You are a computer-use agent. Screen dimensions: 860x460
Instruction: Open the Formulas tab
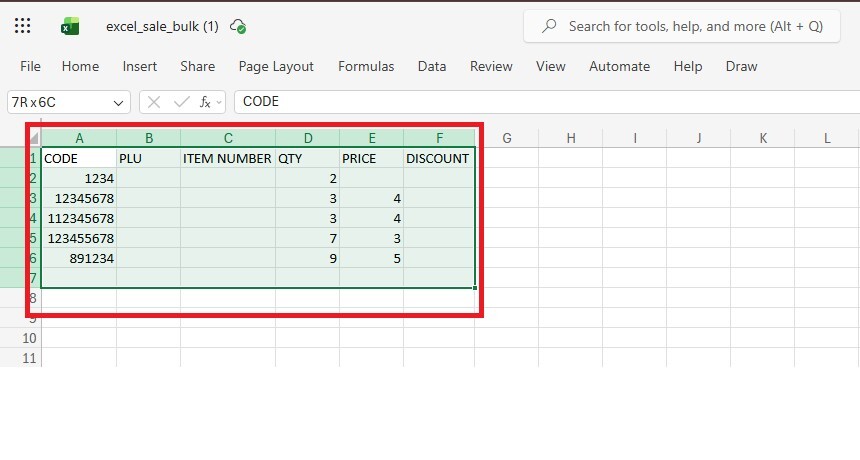click(x=366, y=66)
